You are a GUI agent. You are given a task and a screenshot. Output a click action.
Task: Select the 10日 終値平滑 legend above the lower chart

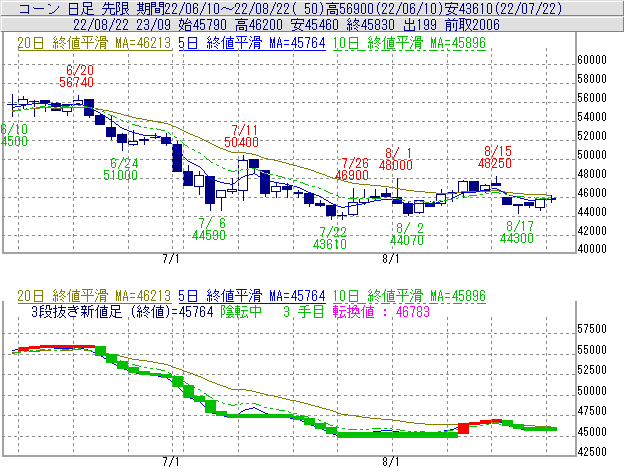[x=409, y=296]
